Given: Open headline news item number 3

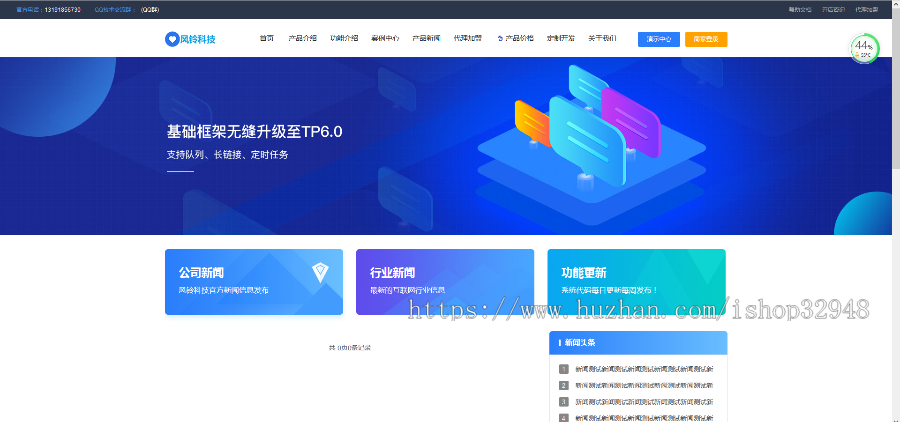Looking at the screenshot, I should (x=637, y=401).
